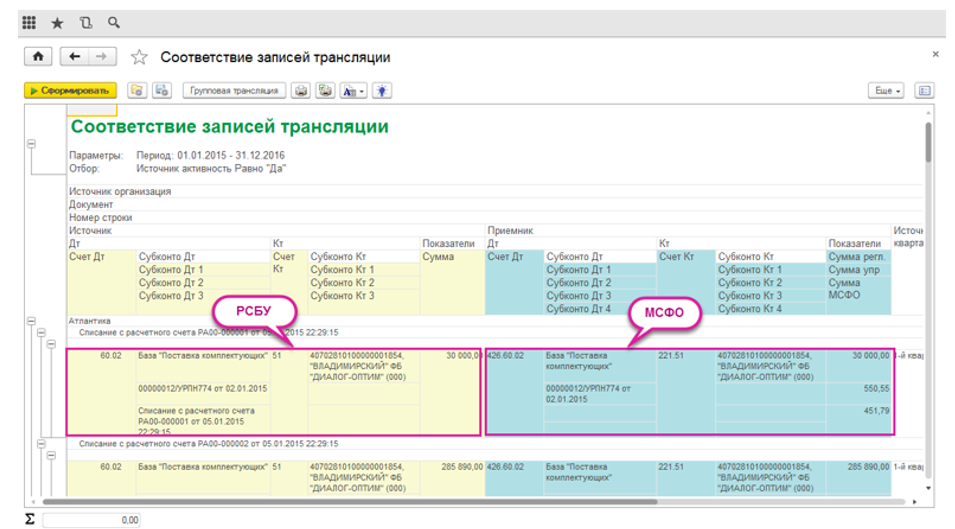955x529 pixels.
Task: Navigate back with the left arrow
Action: click(76, 57)
